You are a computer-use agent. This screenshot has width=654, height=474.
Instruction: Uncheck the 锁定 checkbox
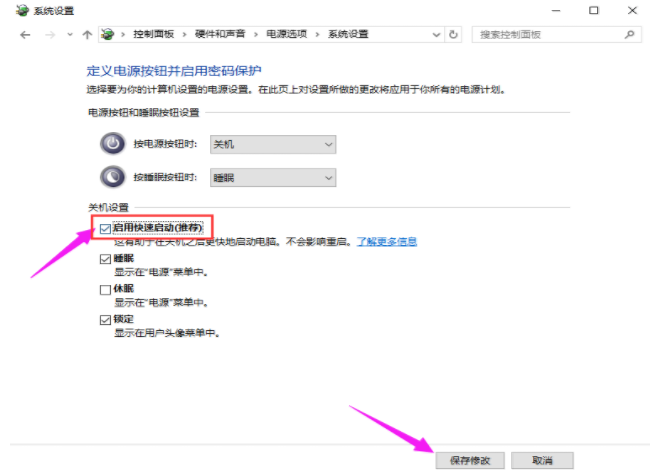pyautogui.click(x=106, y=320)
